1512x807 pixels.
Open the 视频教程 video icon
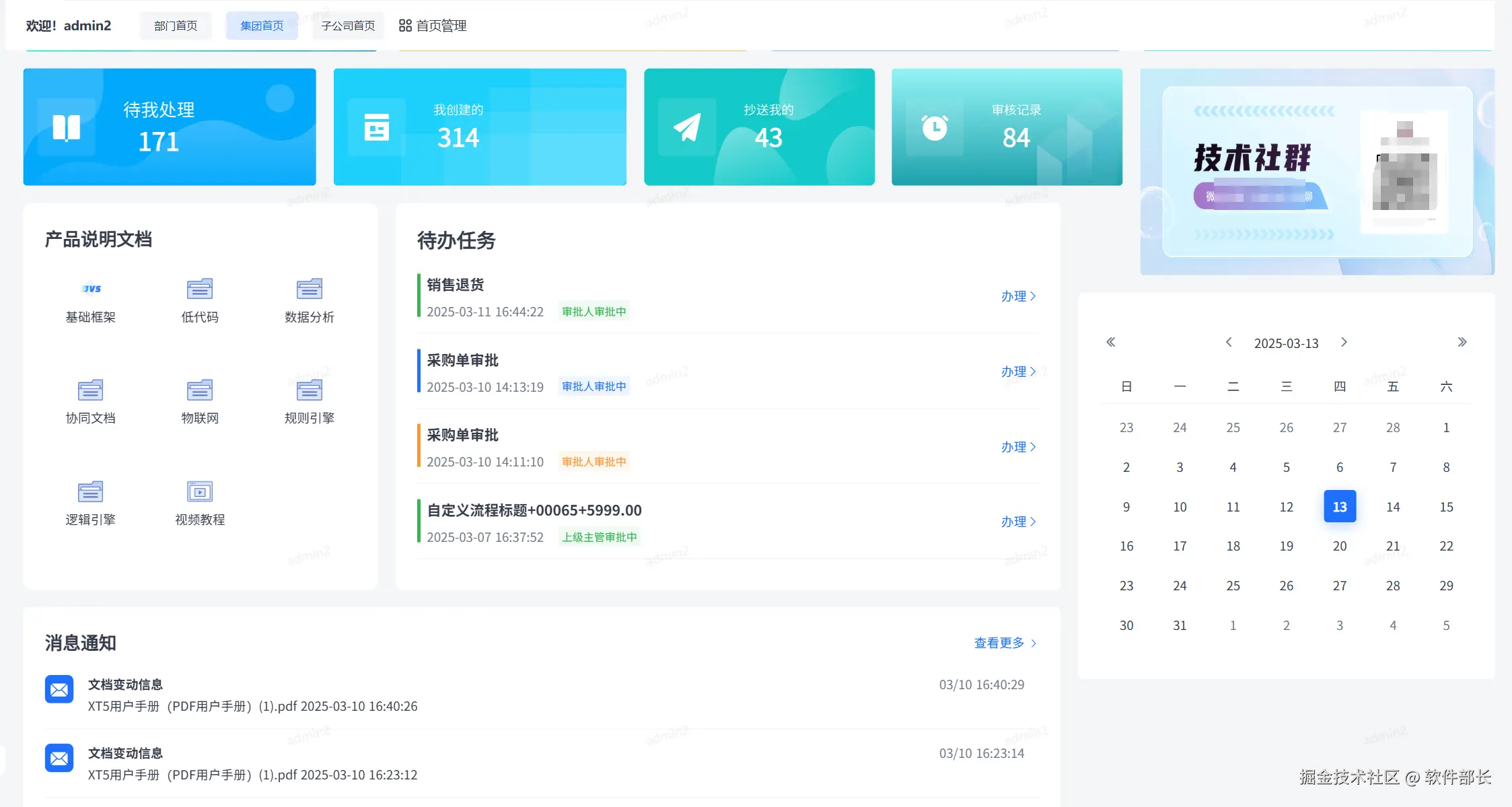[x=200, y=491]
